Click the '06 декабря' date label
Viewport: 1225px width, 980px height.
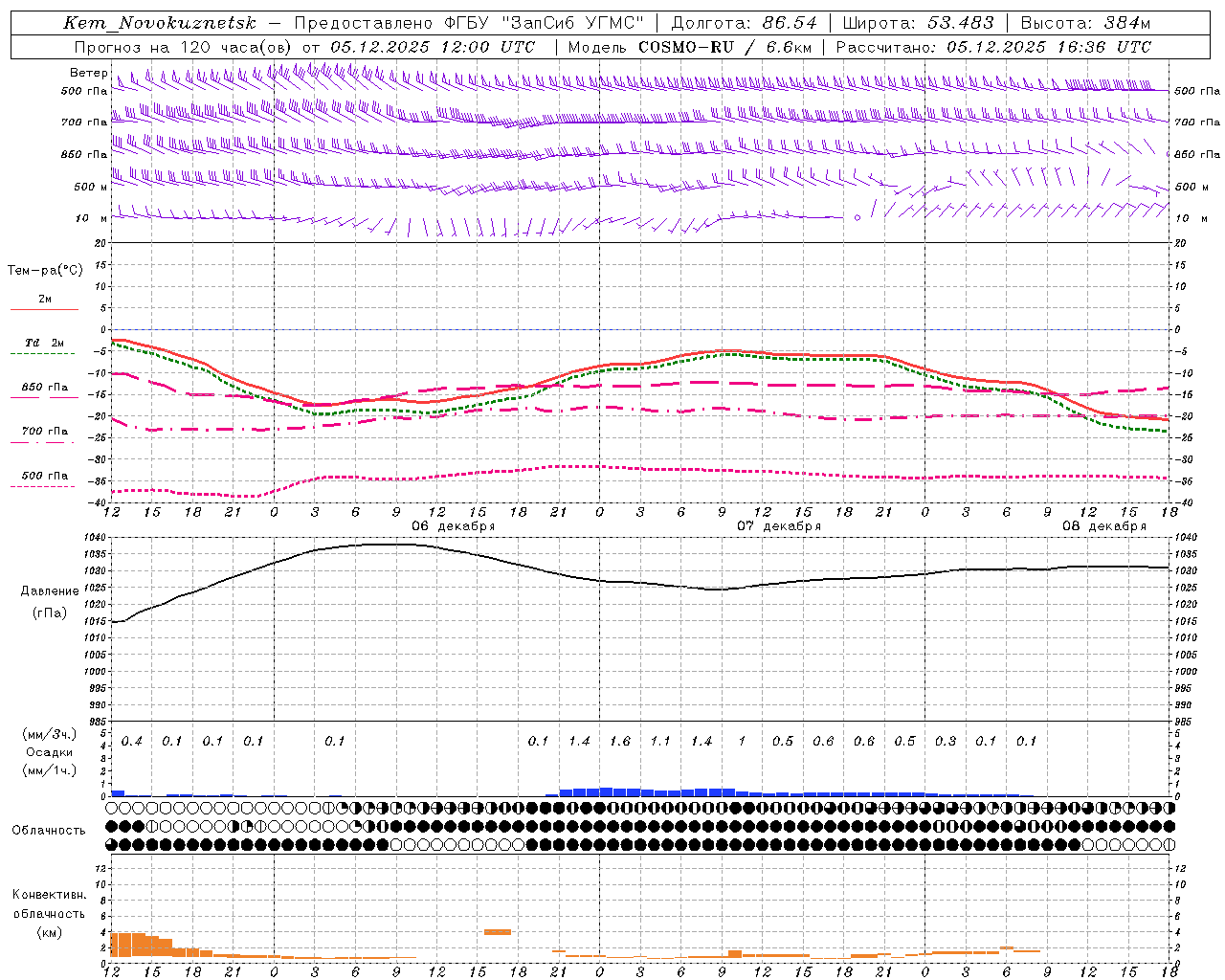click(454, 526)
